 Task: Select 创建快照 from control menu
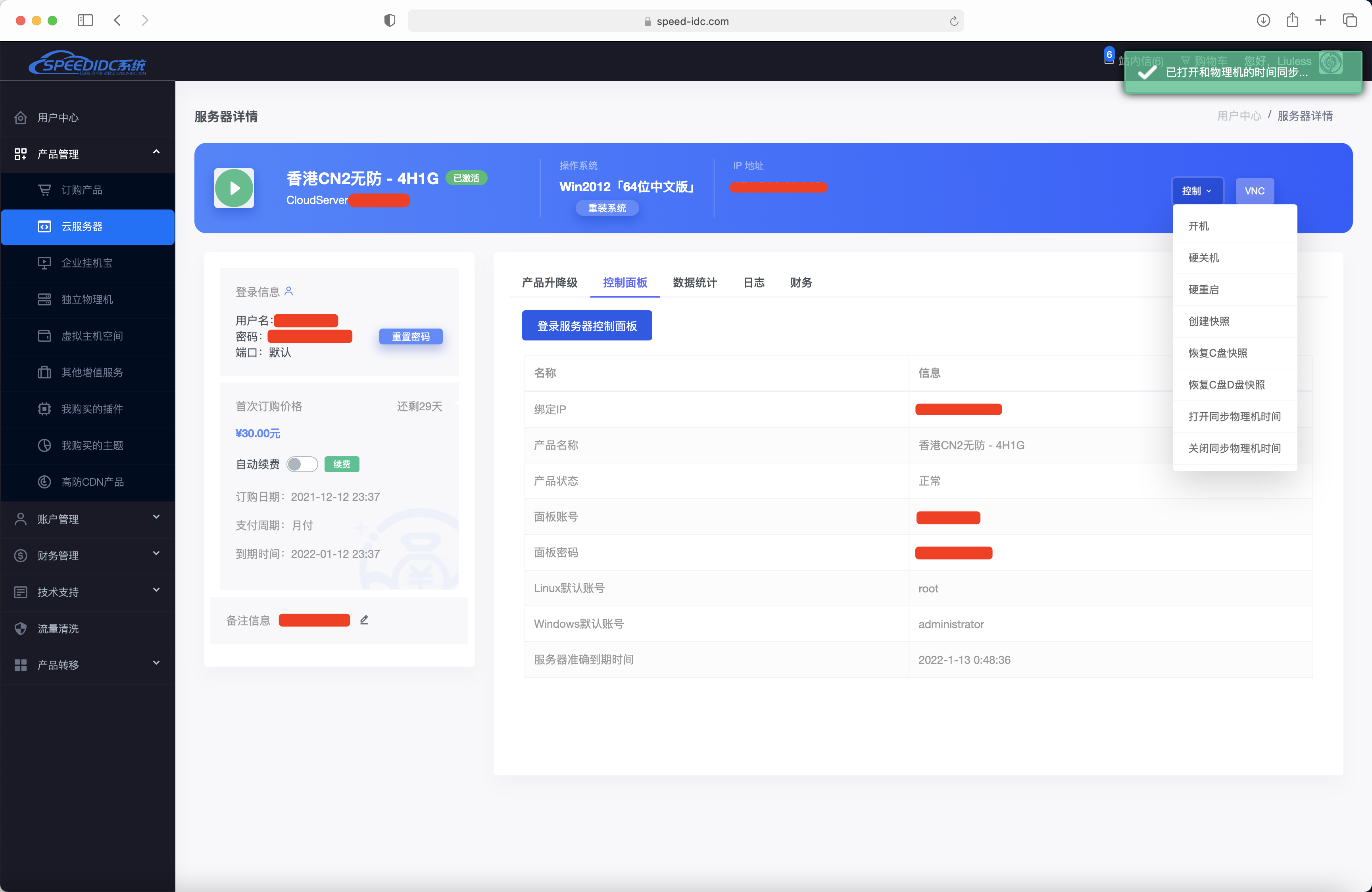pos(1235,321)
